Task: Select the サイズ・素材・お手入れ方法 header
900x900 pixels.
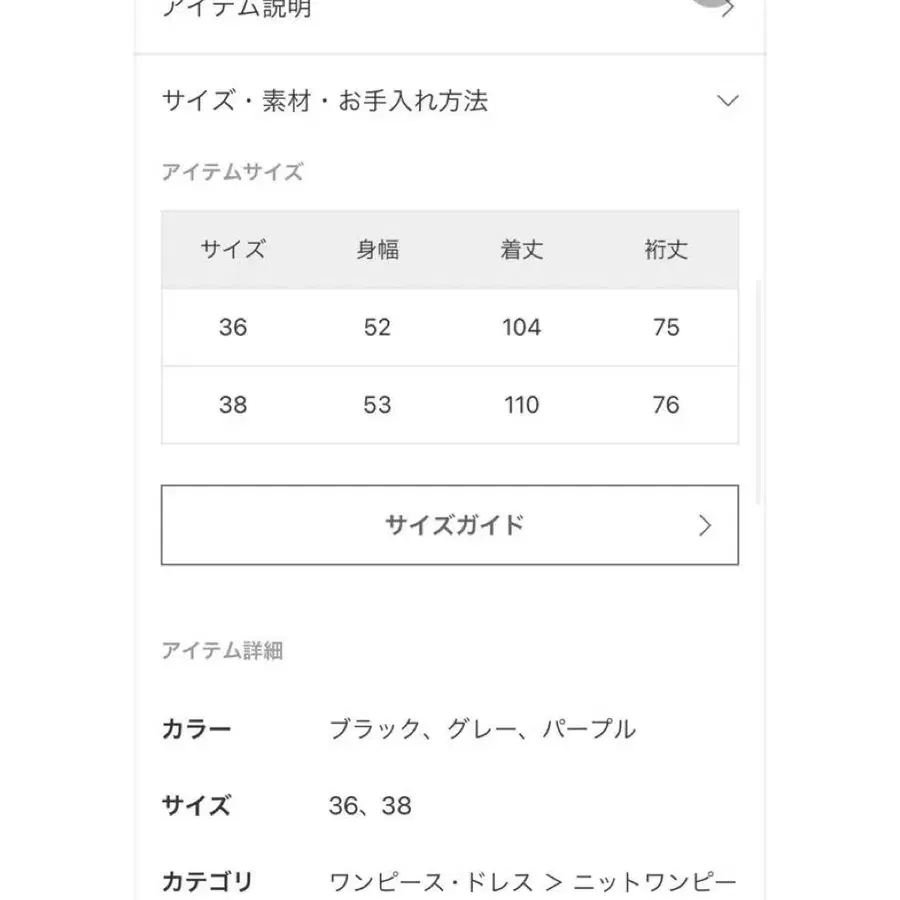Action: click(x=325, y=100)
